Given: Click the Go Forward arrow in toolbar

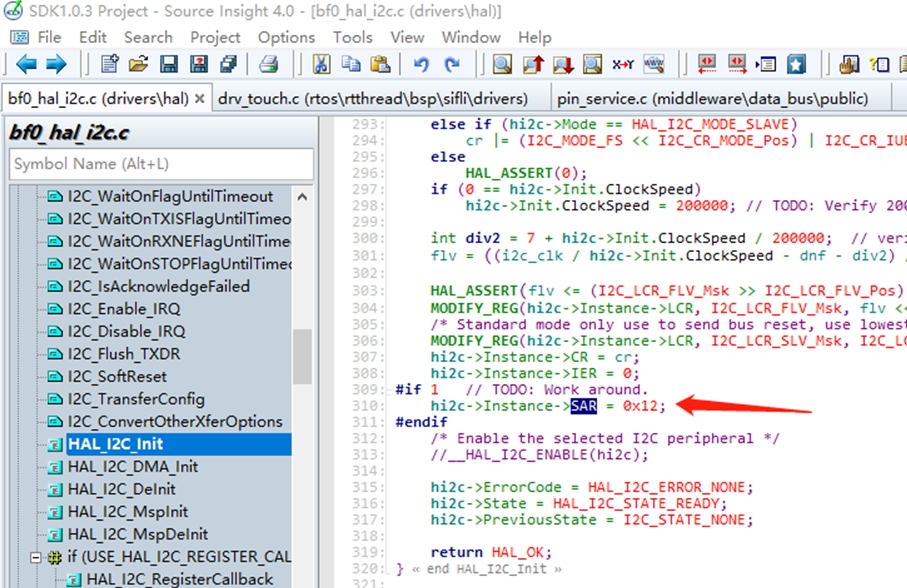Looking at the screenshot, I should (x=56, y=64).
